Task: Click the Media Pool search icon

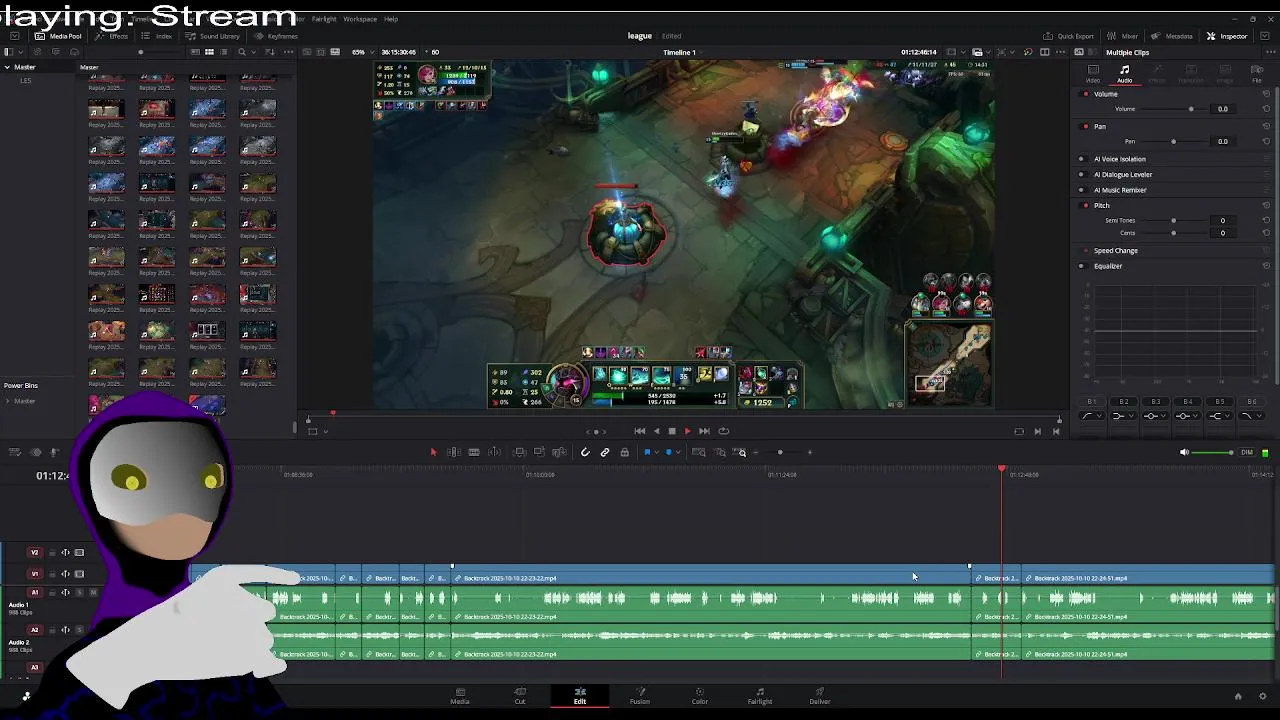Action: (242, 52)
